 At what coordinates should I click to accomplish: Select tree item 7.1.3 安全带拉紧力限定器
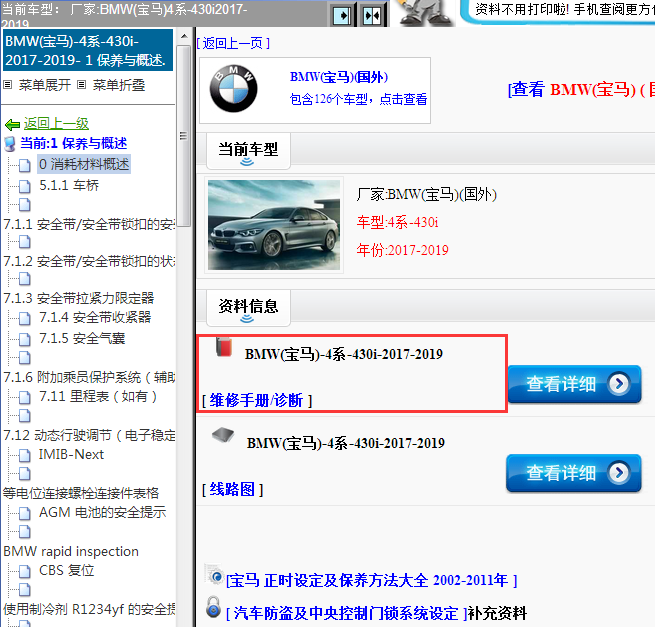coord(79,298)
